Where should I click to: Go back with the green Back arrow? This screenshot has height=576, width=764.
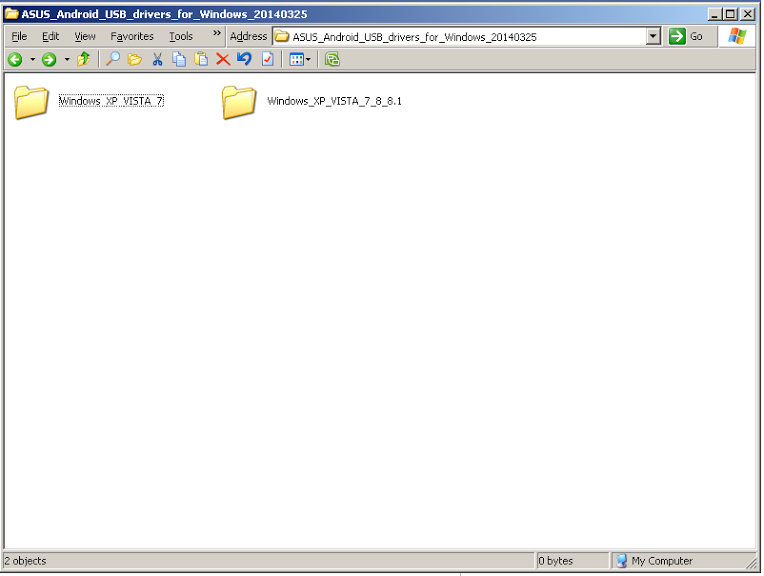(x=15, y=59)
